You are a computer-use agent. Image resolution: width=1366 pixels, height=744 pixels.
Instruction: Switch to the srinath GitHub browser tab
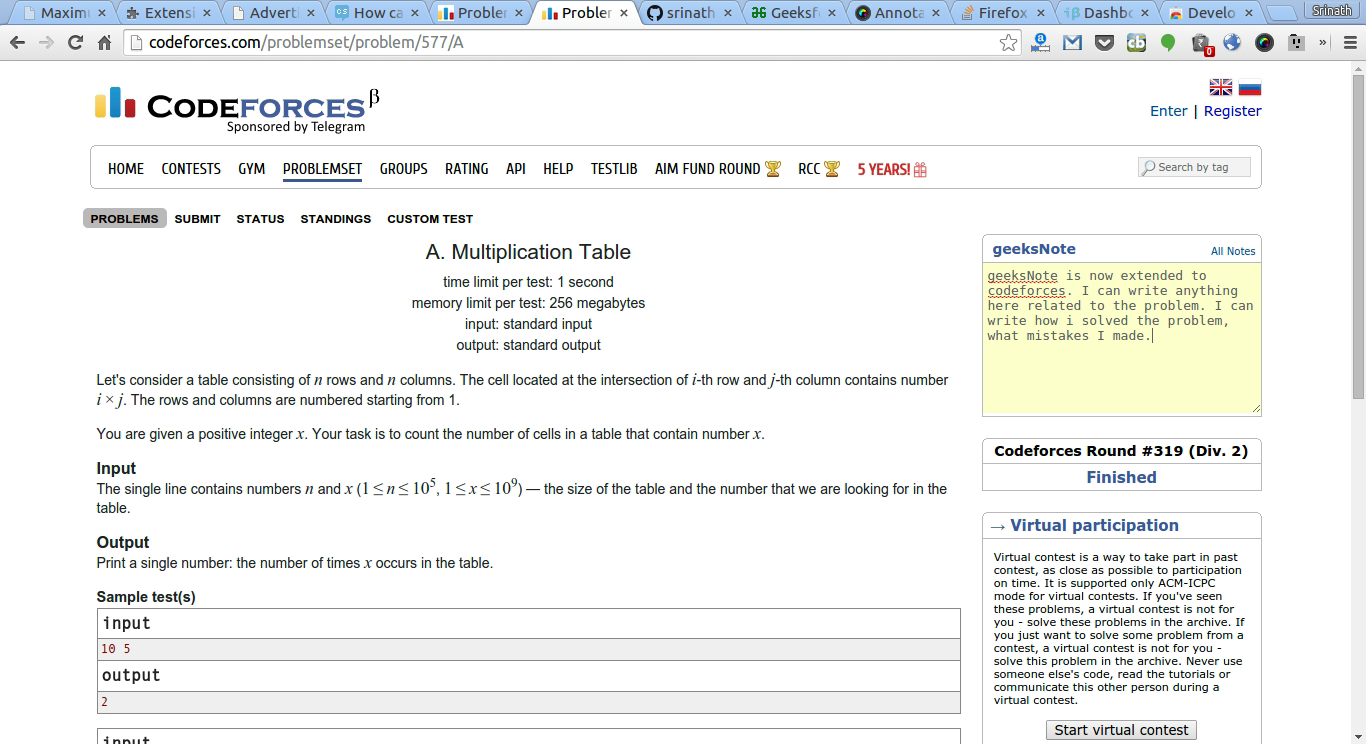coord(689,13)
